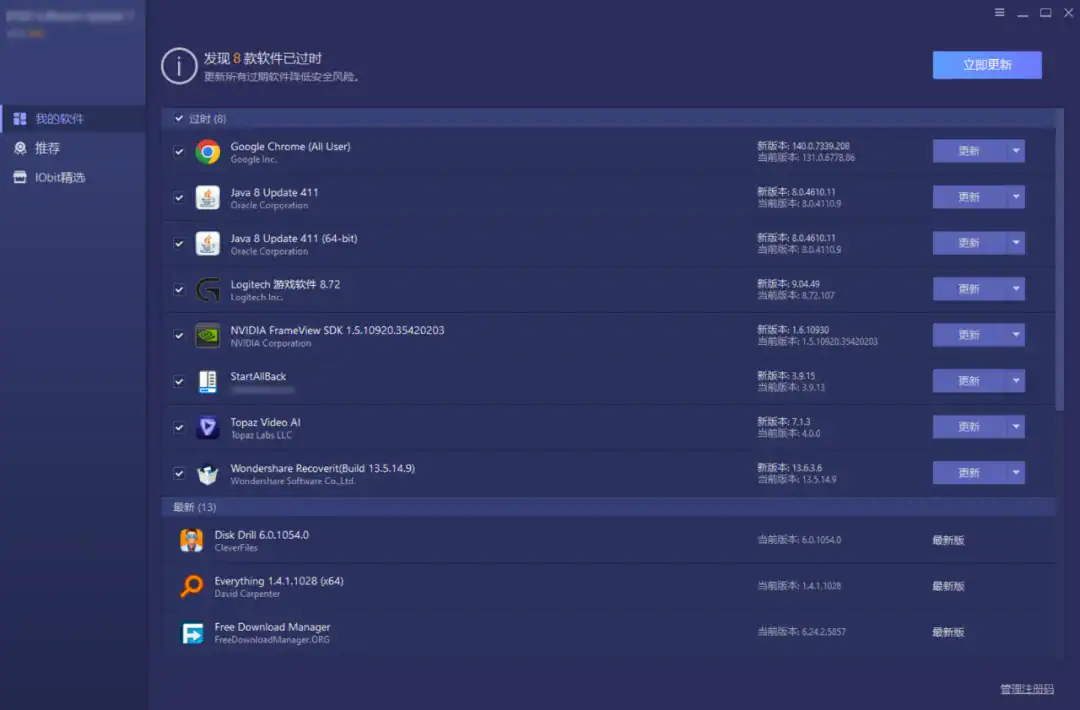Click 更新 button for Topaz Video AI

[x=969, y=426]
